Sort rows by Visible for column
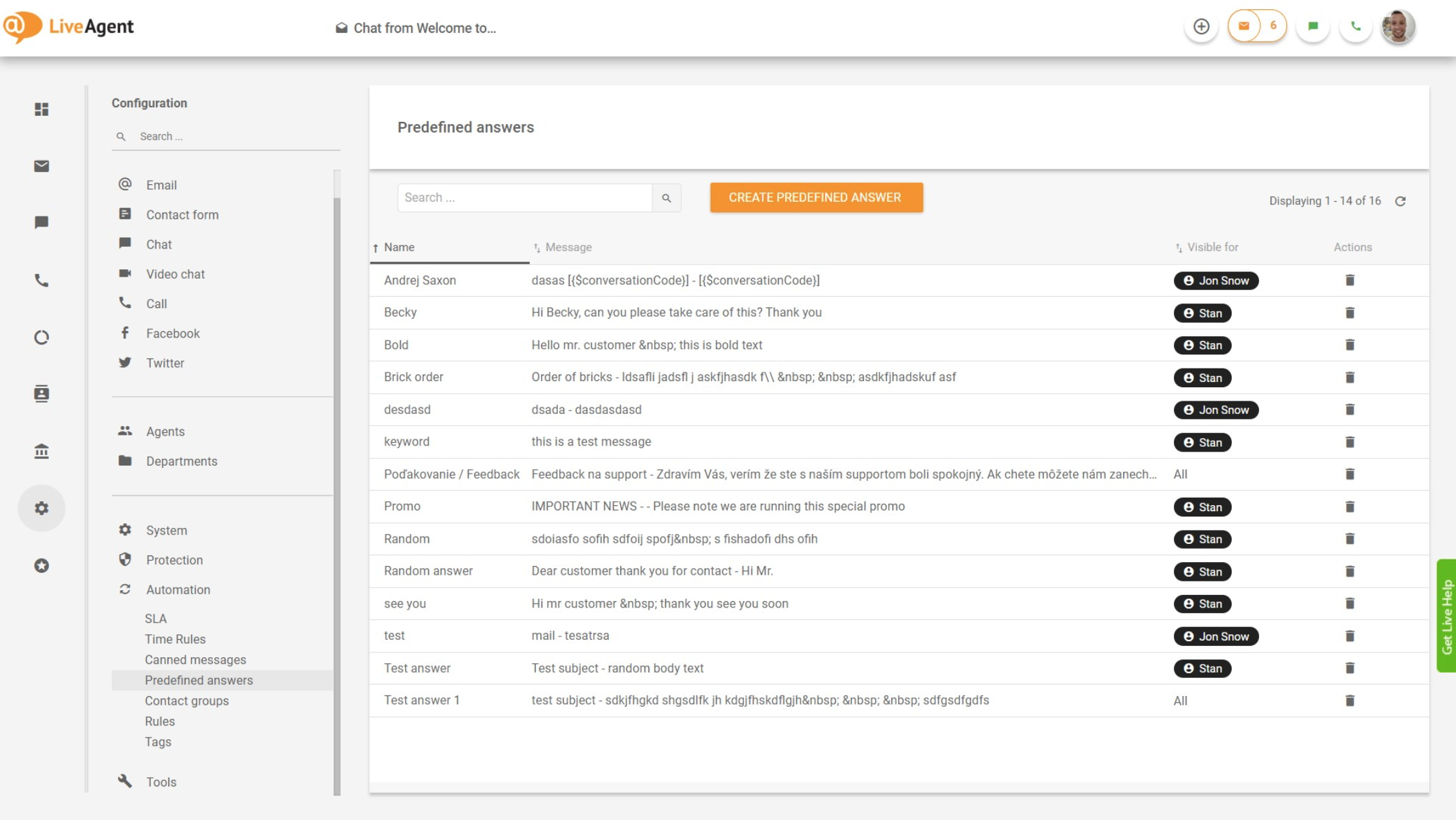This screenshot has width=1456, height=820. 1212,247
